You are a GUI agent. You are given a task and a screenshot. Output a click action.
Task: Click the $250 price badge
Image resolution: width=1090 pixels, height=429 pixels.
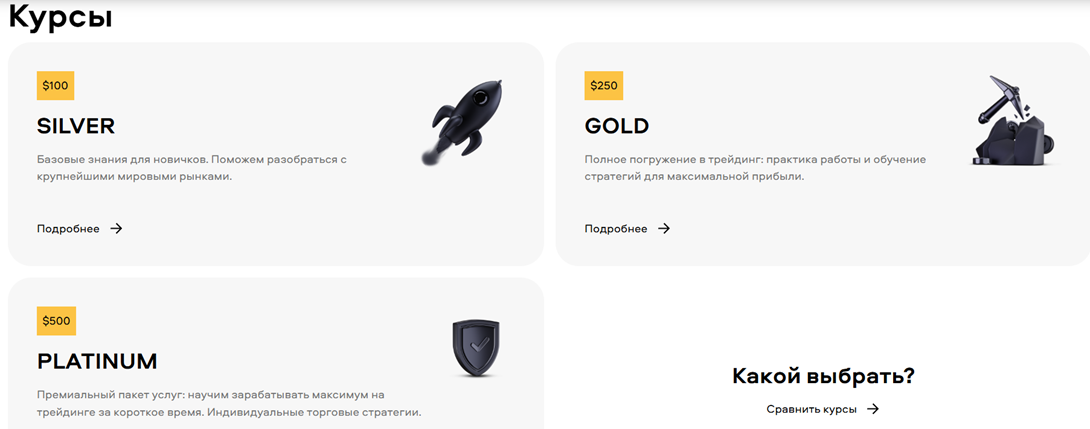[604, 86]
